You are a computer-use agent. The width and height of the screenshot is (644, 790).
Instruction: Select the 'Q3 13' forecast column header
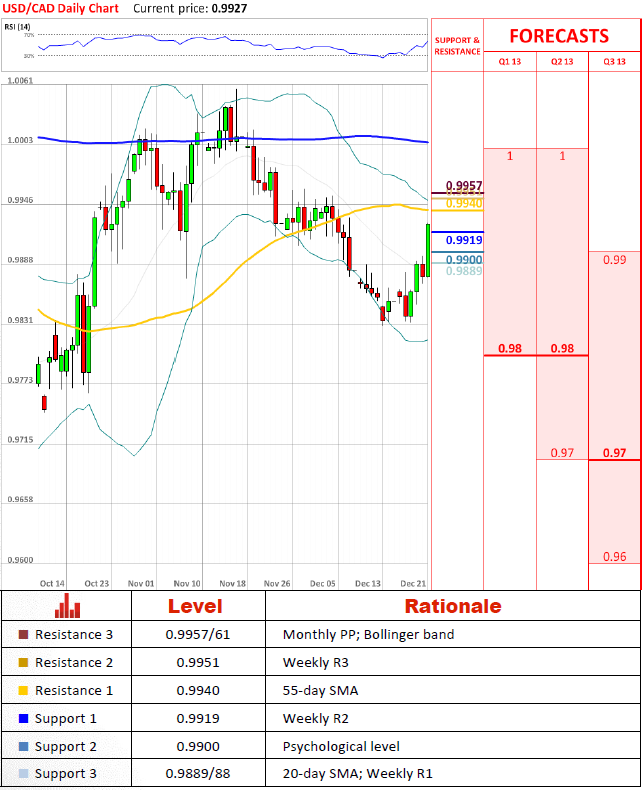614,61
